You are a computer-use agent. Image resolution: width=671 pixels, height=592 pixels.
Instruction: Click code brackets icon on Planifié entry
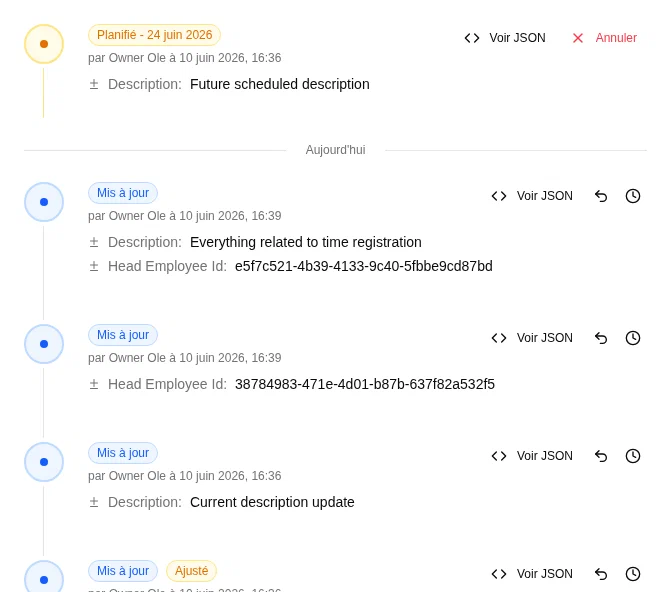(x=472, y=38)
